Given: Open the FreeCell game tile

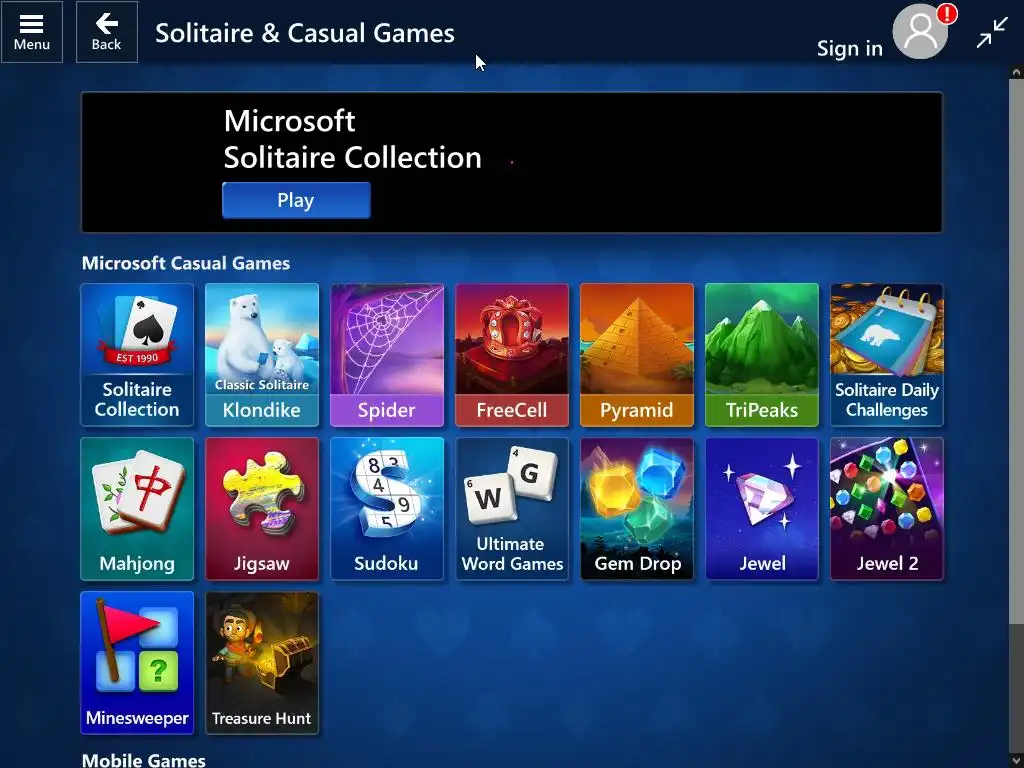Looking at the screenshot, I should click(x=512, y=355).
